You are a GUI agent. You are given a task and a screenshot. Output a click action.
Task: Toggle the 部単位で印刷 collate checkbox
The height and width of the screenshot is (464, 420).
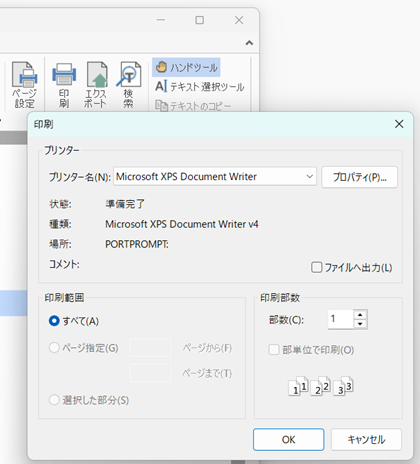pyautogui.click(x=274, y=350)
